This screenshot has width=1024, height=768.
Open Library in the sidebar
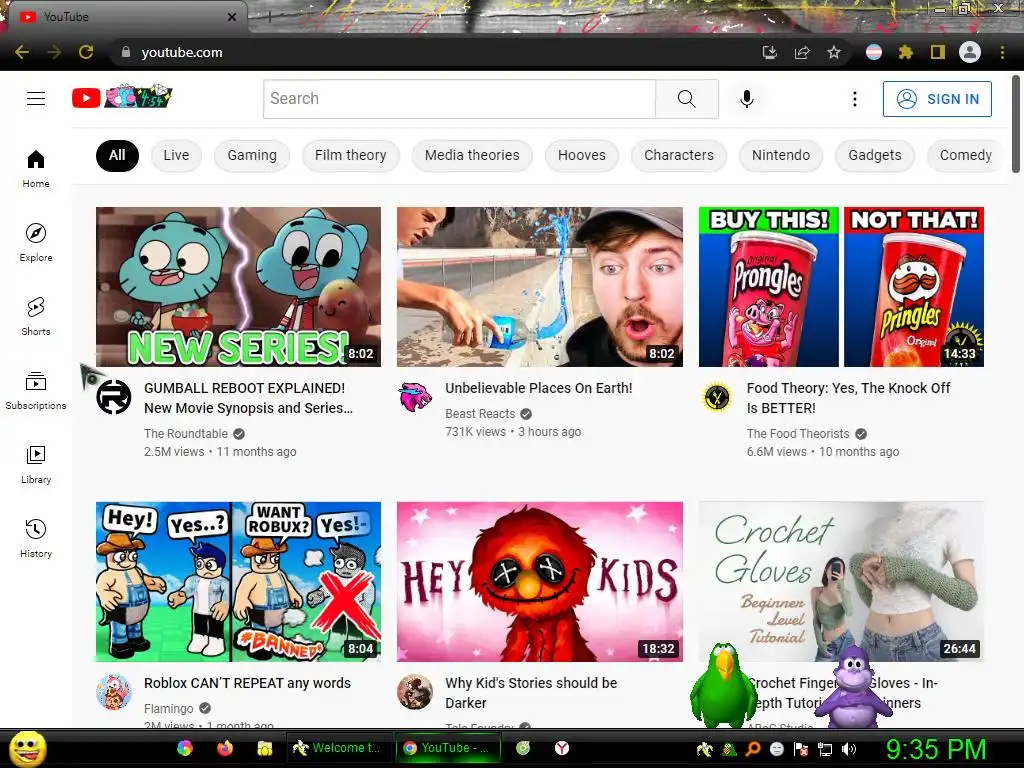pos(36,464)
